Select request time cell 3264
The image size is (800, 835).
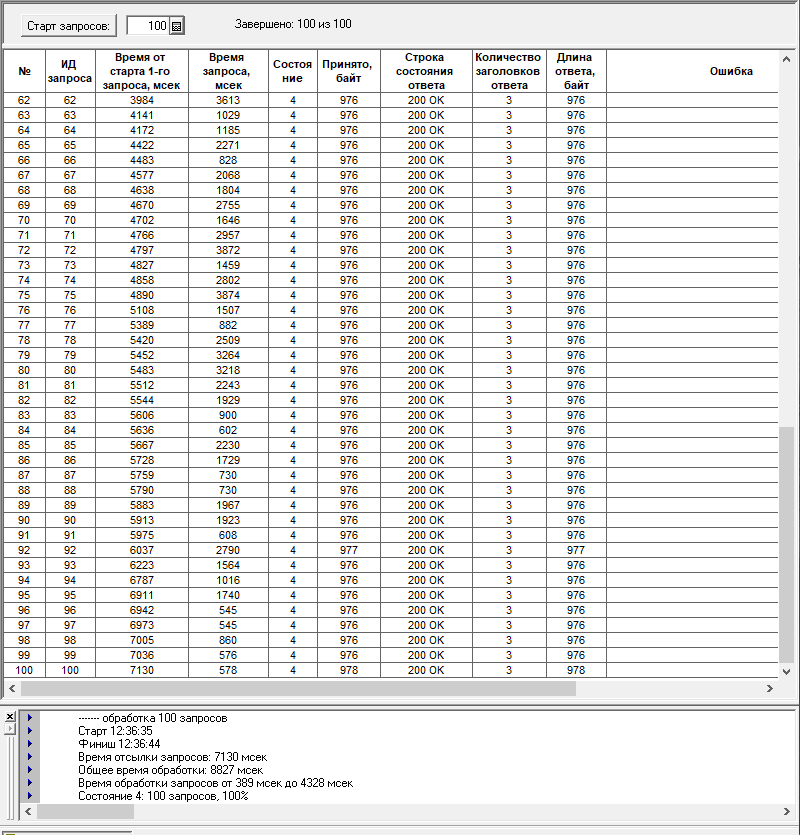228,355
